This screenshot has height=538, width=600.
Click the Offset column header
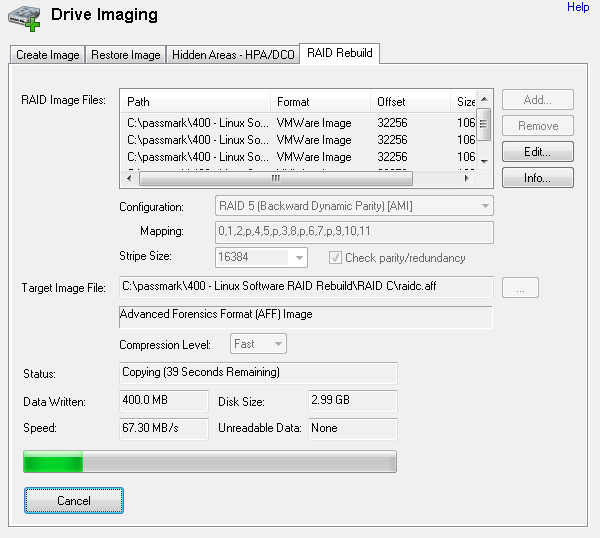tap(410, 102)
